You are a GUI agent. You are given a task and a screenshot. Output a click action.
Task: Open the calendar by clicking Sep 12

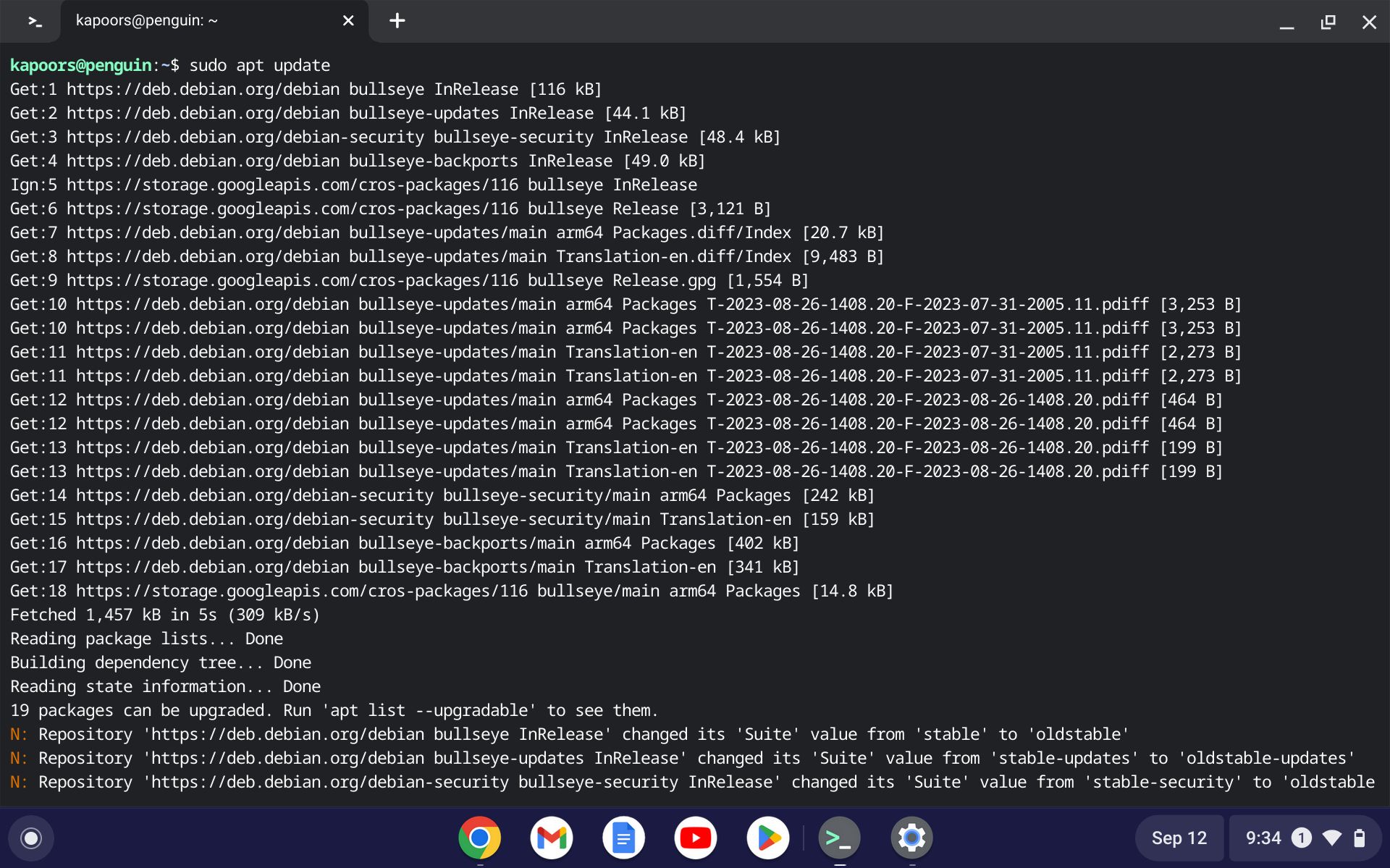pyautogui.click(x=1179, y=838)
